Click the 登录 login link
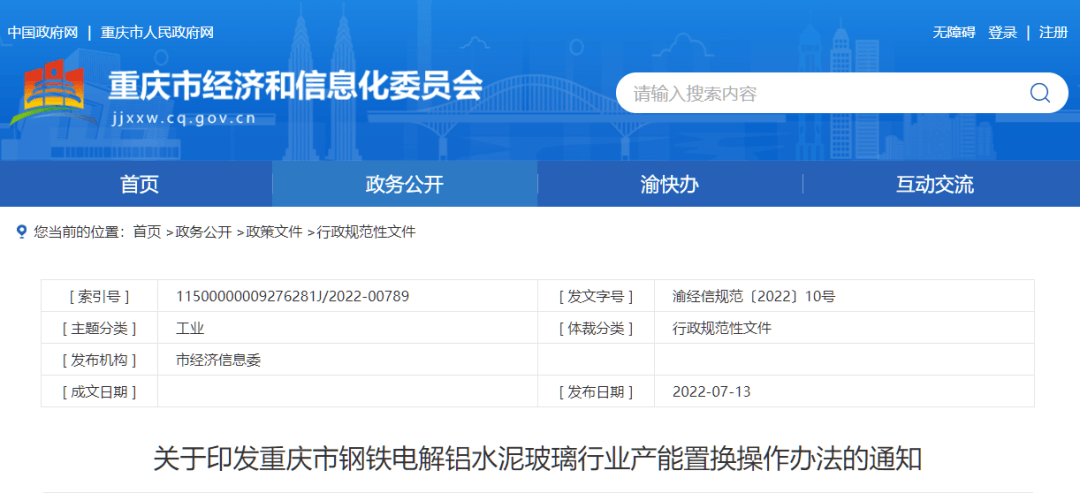The width and height of the screenshot is (1080, 501). pos(1002,32)
